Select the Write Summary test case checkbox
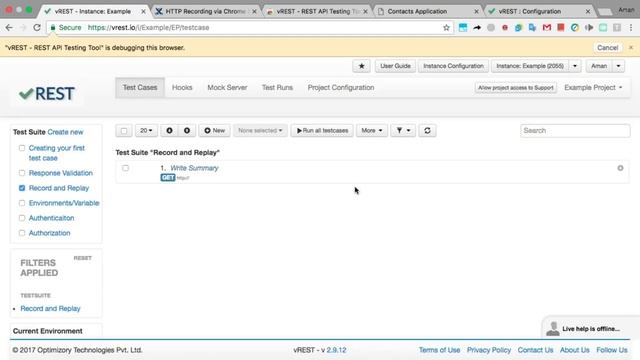 pos(125,168)
